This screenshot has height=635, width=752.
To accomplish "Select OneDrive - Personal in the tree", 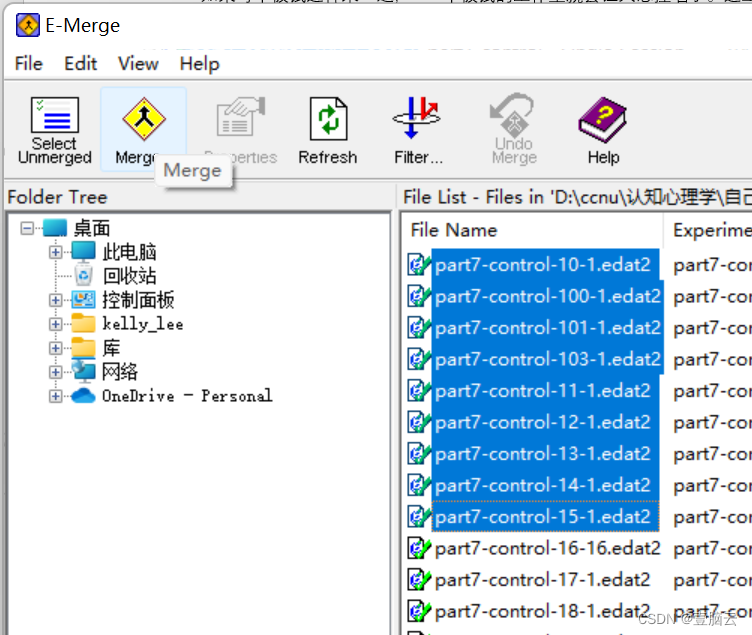I will coord(187,396).
